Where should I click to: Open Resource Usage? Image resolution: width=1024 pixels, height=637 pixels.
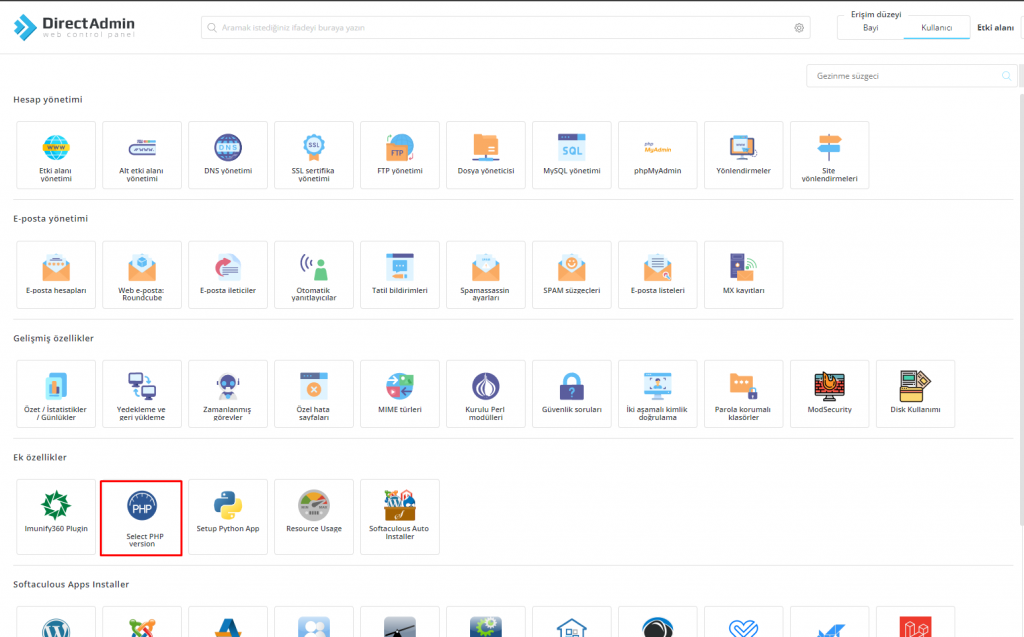click(314, 516)
